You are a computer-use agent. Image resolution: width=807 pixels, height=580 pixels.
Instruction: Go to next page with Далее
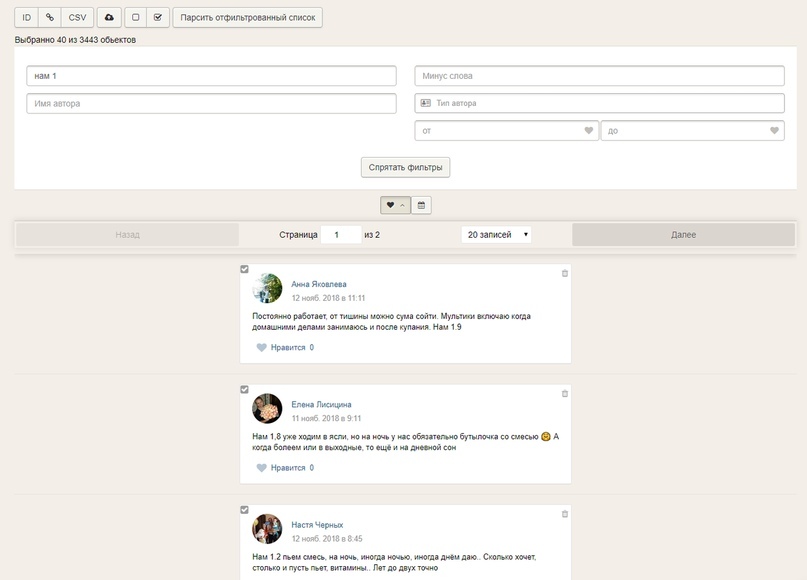point(683,235)
